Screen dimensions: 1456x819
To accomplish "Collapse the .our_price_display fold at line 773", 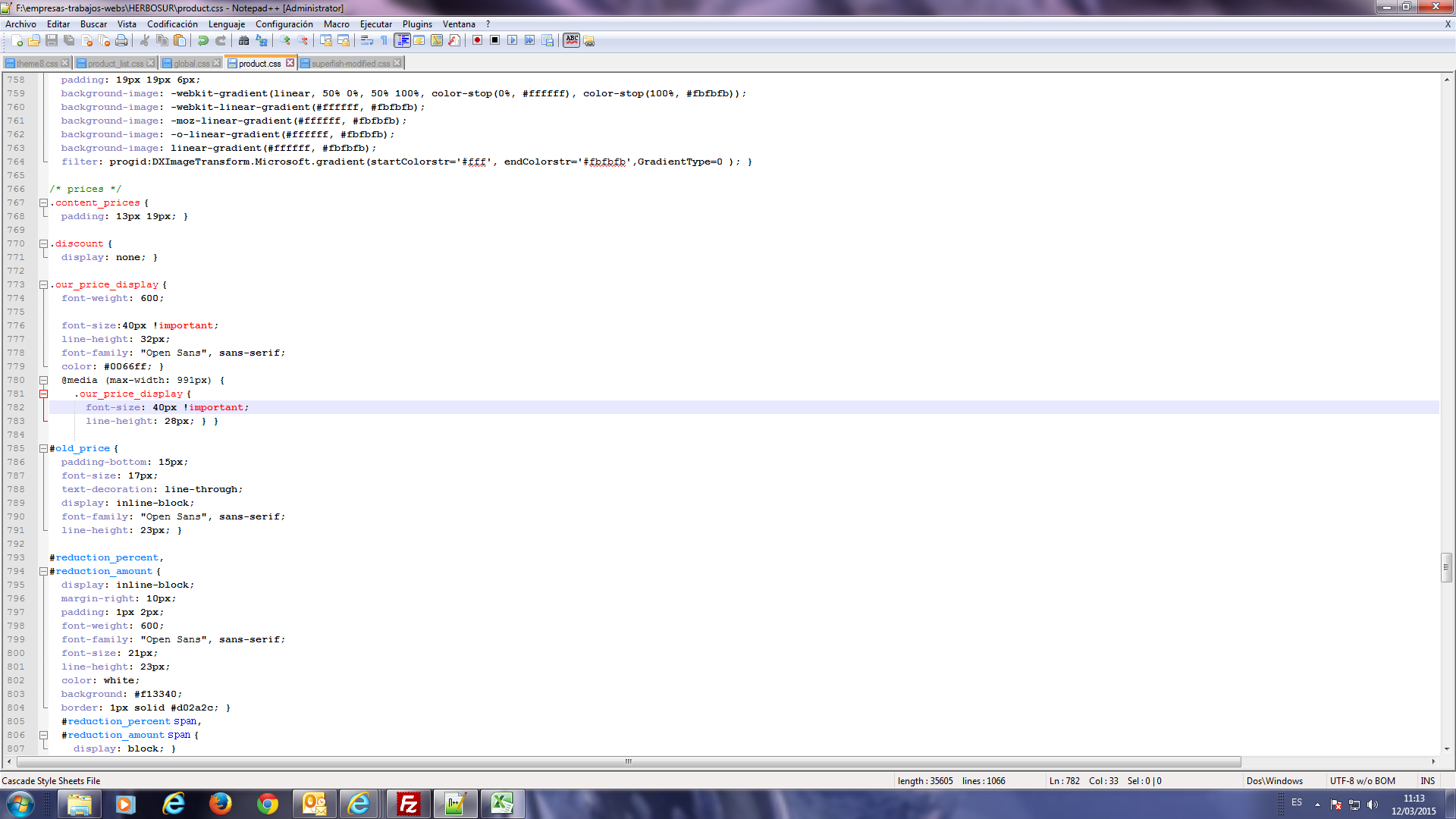I will coord(43,284).
